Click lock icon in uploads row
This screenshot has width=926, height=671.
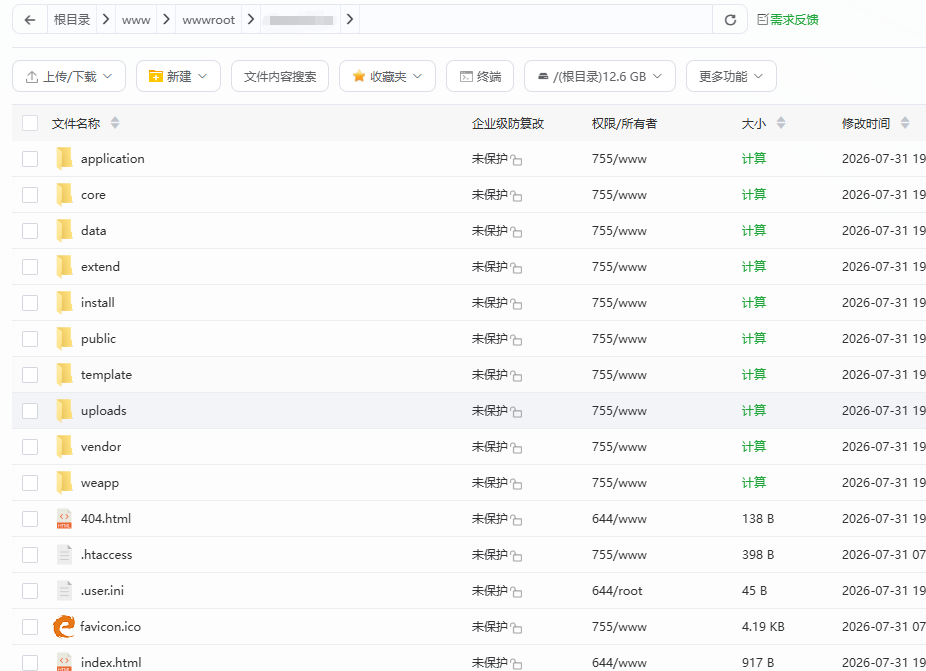click(x=516, y=412)
